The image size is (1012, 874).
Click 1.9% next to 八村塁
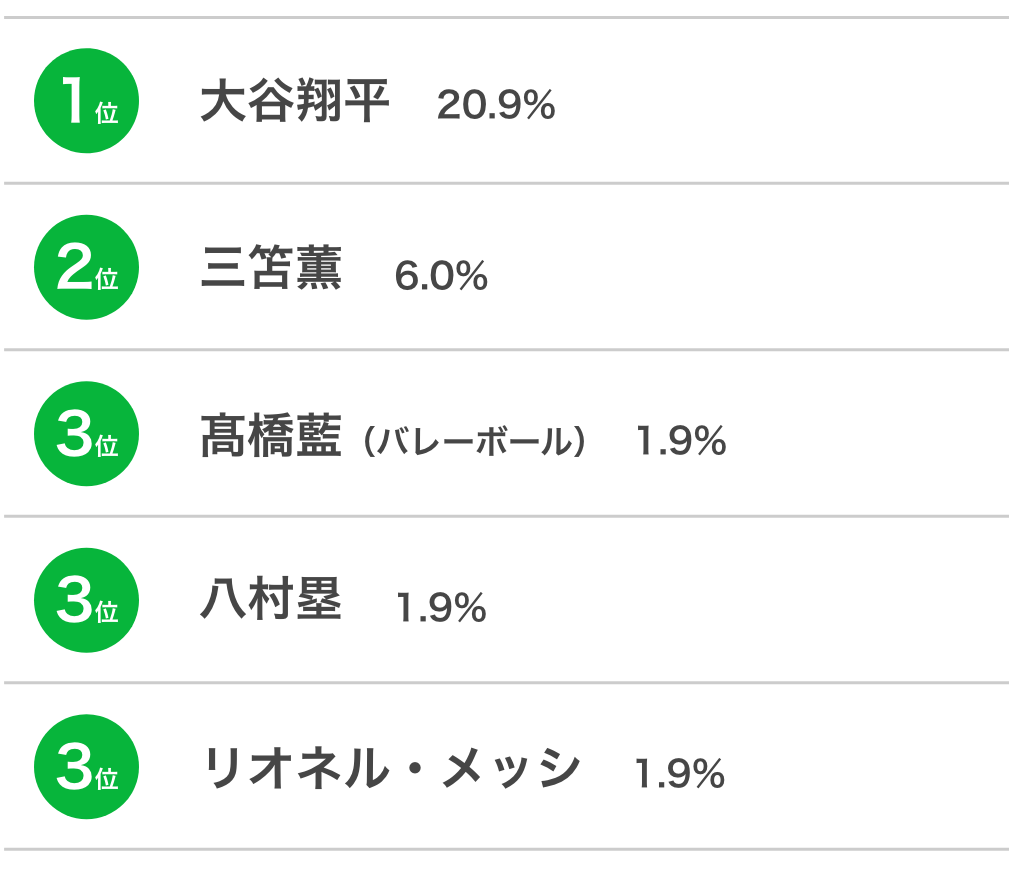[x=441, y=608]
